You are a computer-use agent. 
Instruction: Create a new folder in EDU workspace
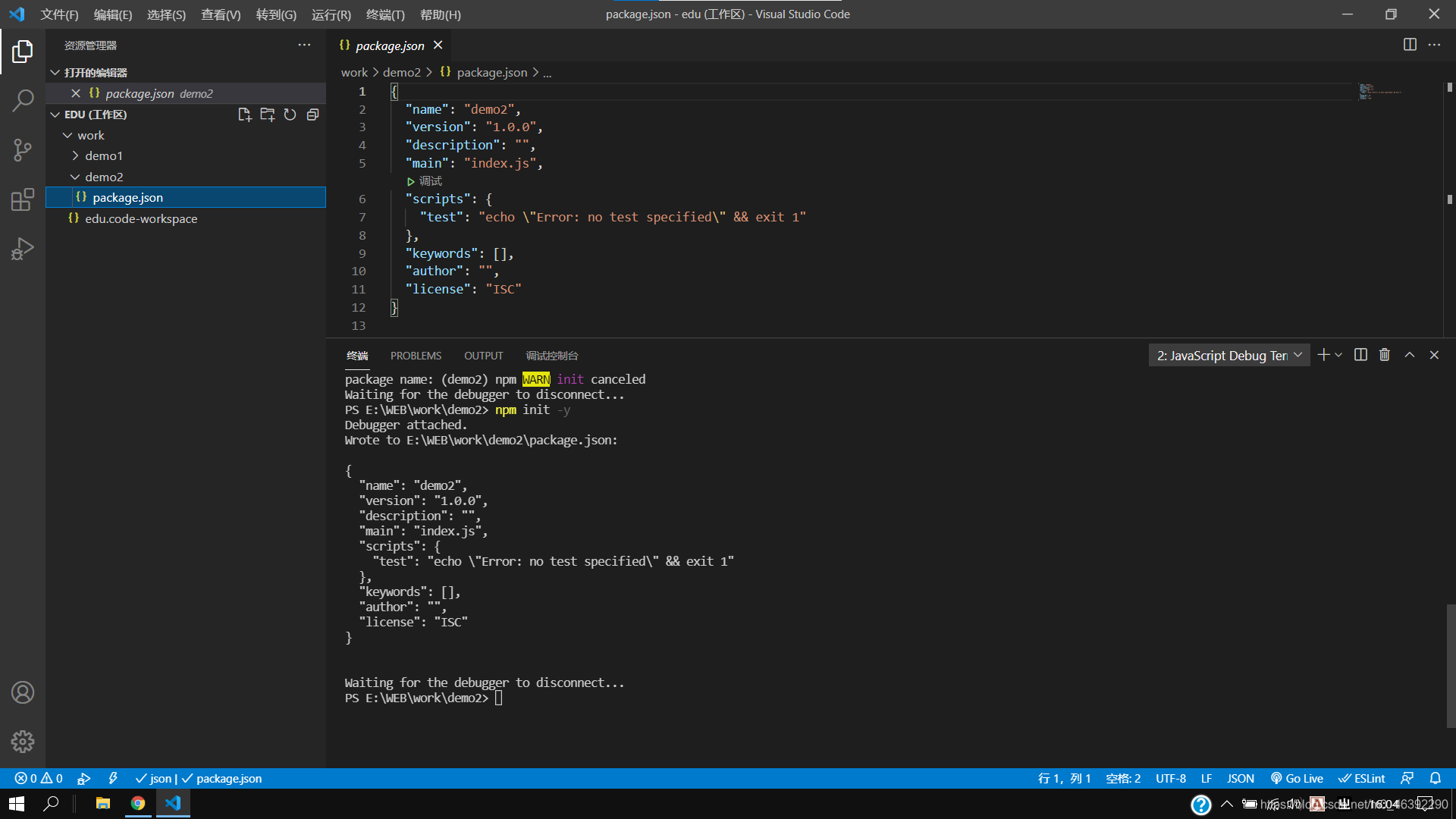pos(267,115)
